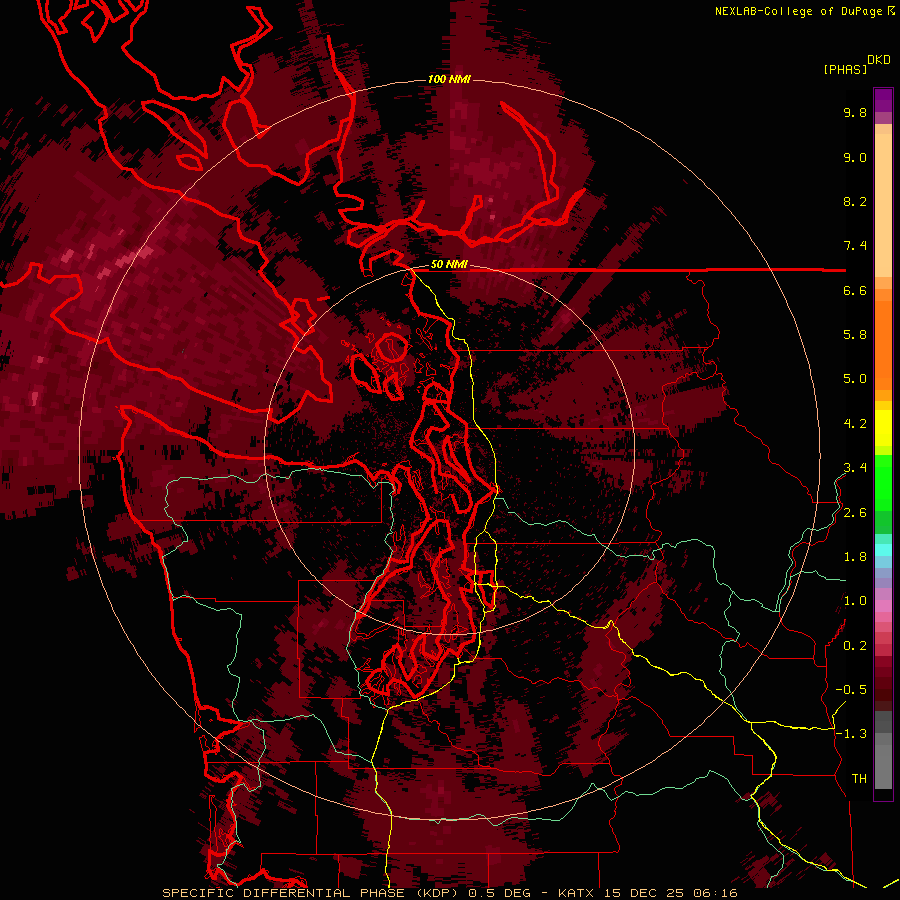Click the 2.6 value on the color scale
Screen dimensions: 900x900
[855, 513]
